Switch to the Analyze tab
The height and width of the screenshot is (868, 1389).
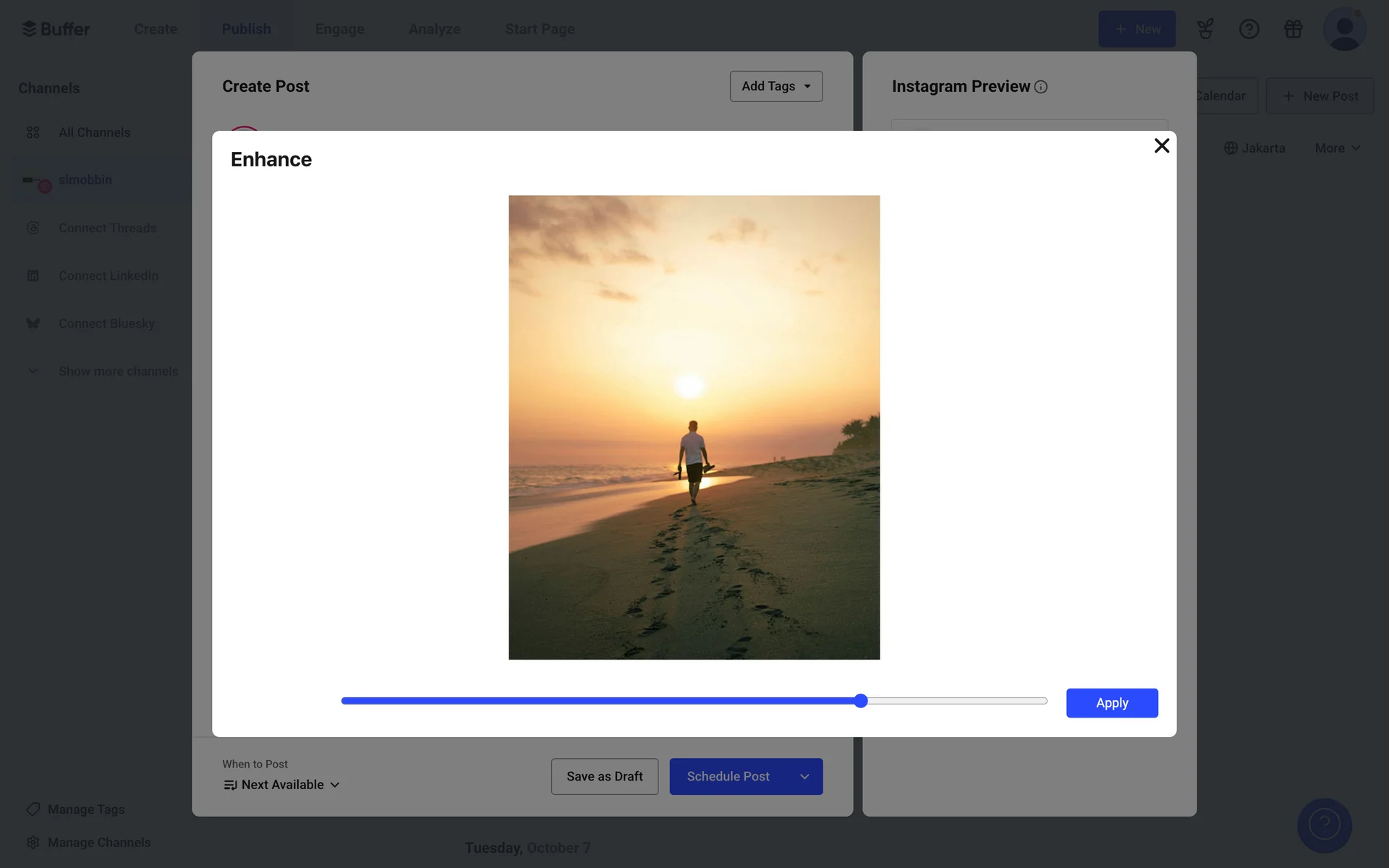[434, 29]
